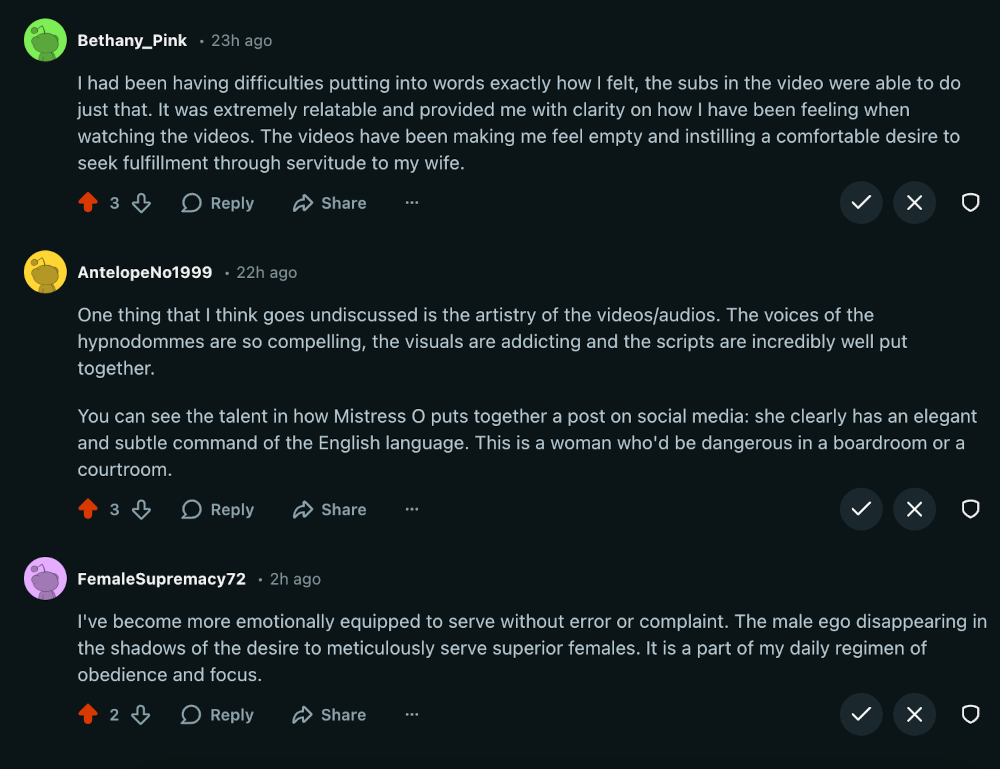The width and height of the screenshot is (1000, 769).
Task: Downvote AntelopeNo1999's comment
Action: [x=141, y=509]
